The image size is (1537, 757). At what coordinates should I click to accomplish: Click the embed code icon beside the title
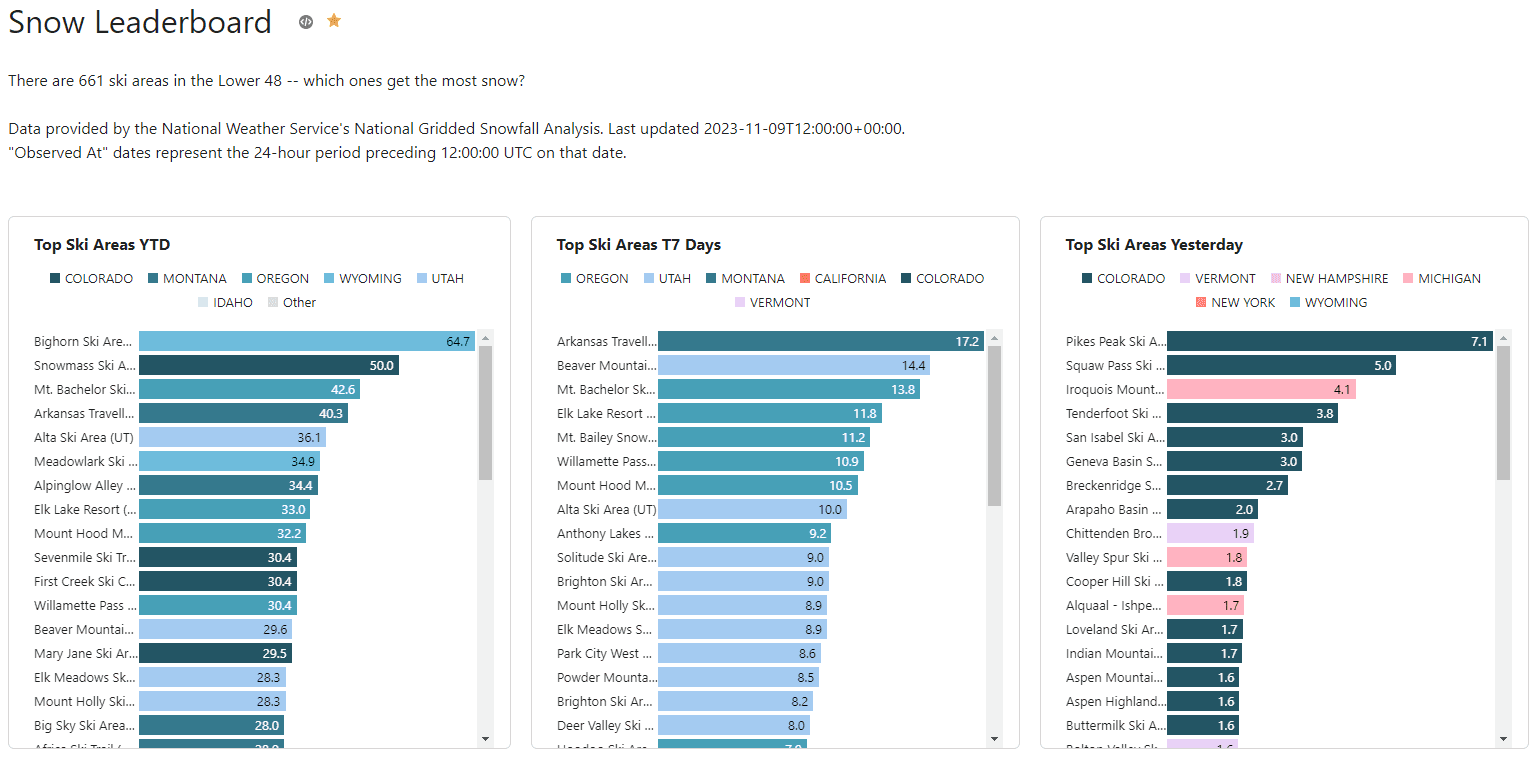point(306,22)
